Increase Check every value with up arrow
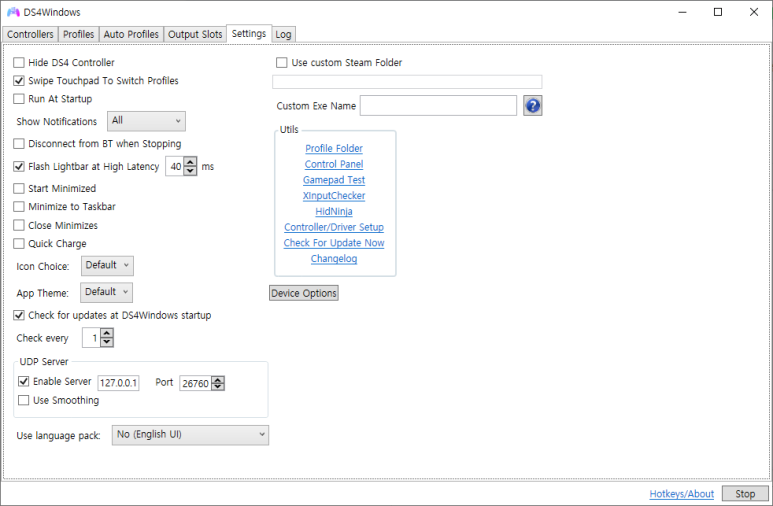Viewport: 773px width, 506px height. coord(107,333)
